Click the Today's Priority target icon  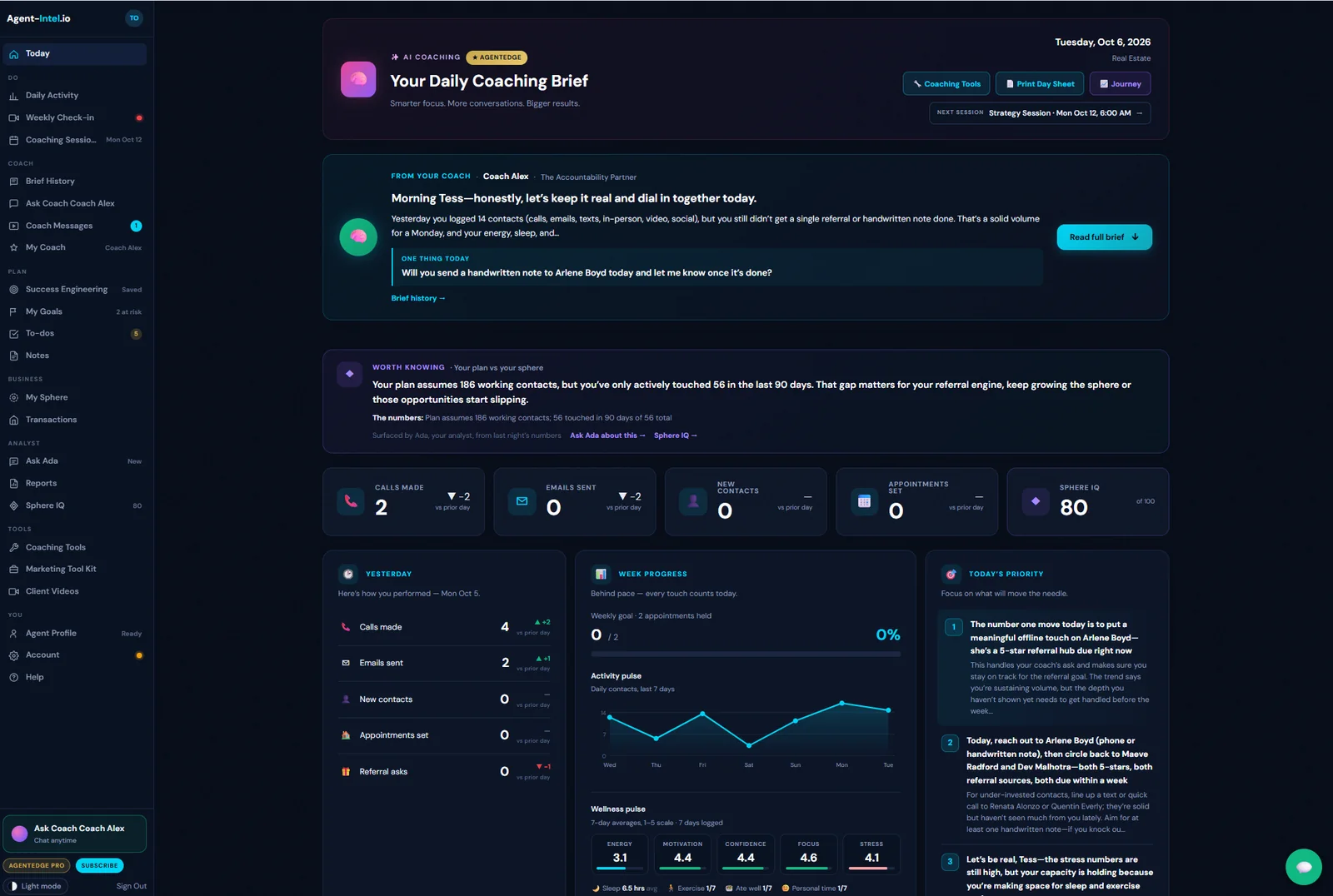(951, 574)
